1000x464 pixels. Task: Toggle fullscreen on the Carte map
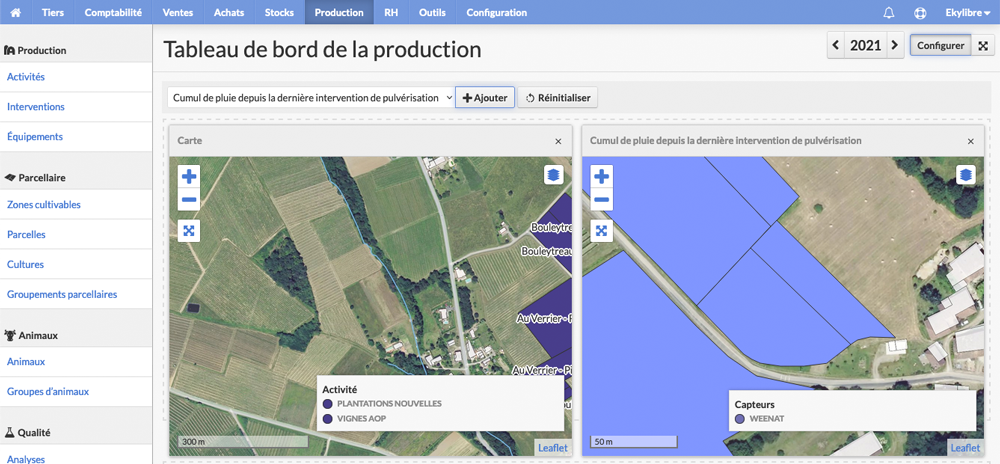(x=189, y=230)
